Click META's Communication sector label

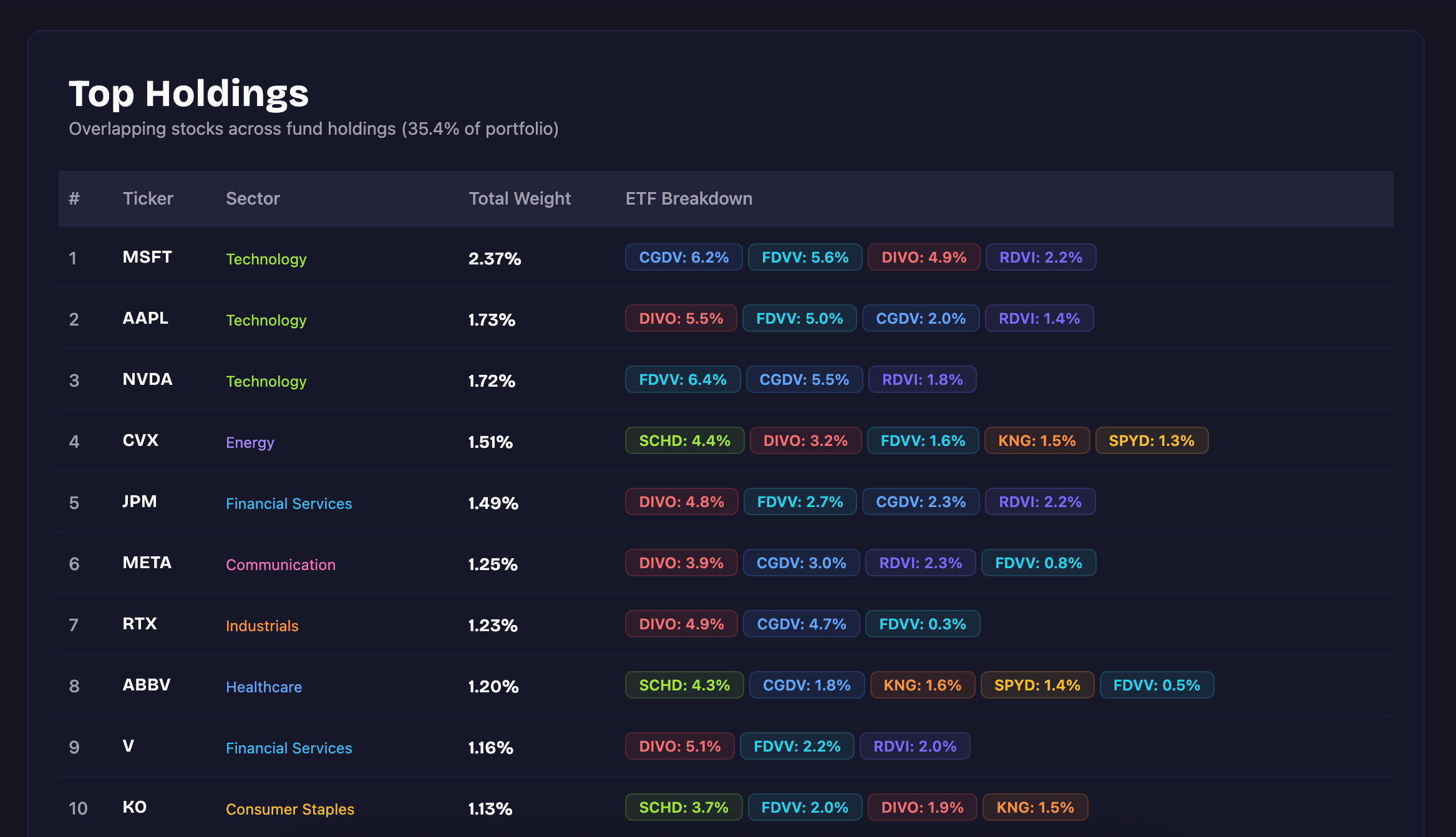point(281,564)
